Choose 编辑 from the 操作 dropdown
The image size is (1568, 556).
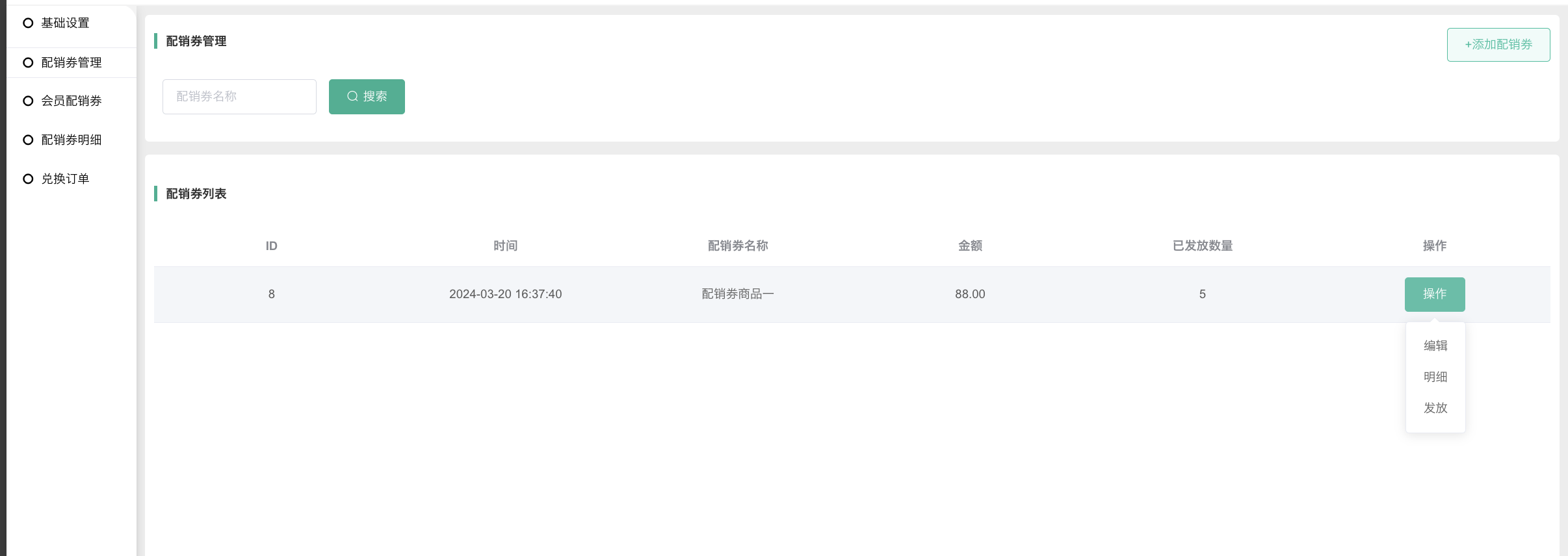(x=1435, y=346)
